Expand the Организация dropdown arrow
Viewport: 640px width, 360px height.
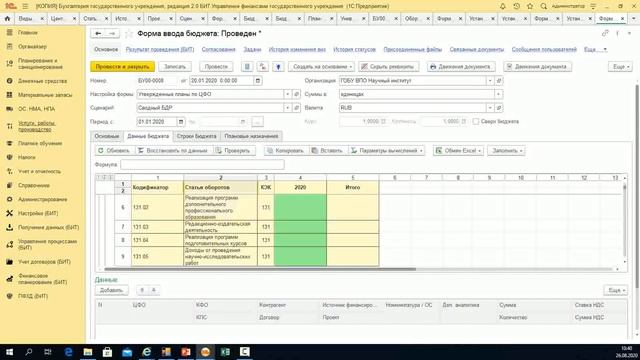click(x=490, y=81)
